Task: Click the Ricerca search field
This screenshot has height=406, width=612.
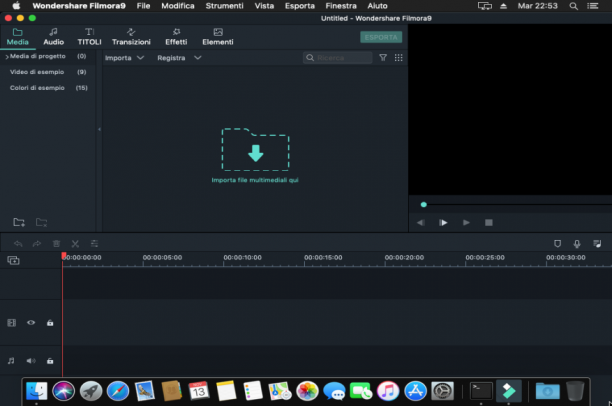Action: [x=338, y=58]
